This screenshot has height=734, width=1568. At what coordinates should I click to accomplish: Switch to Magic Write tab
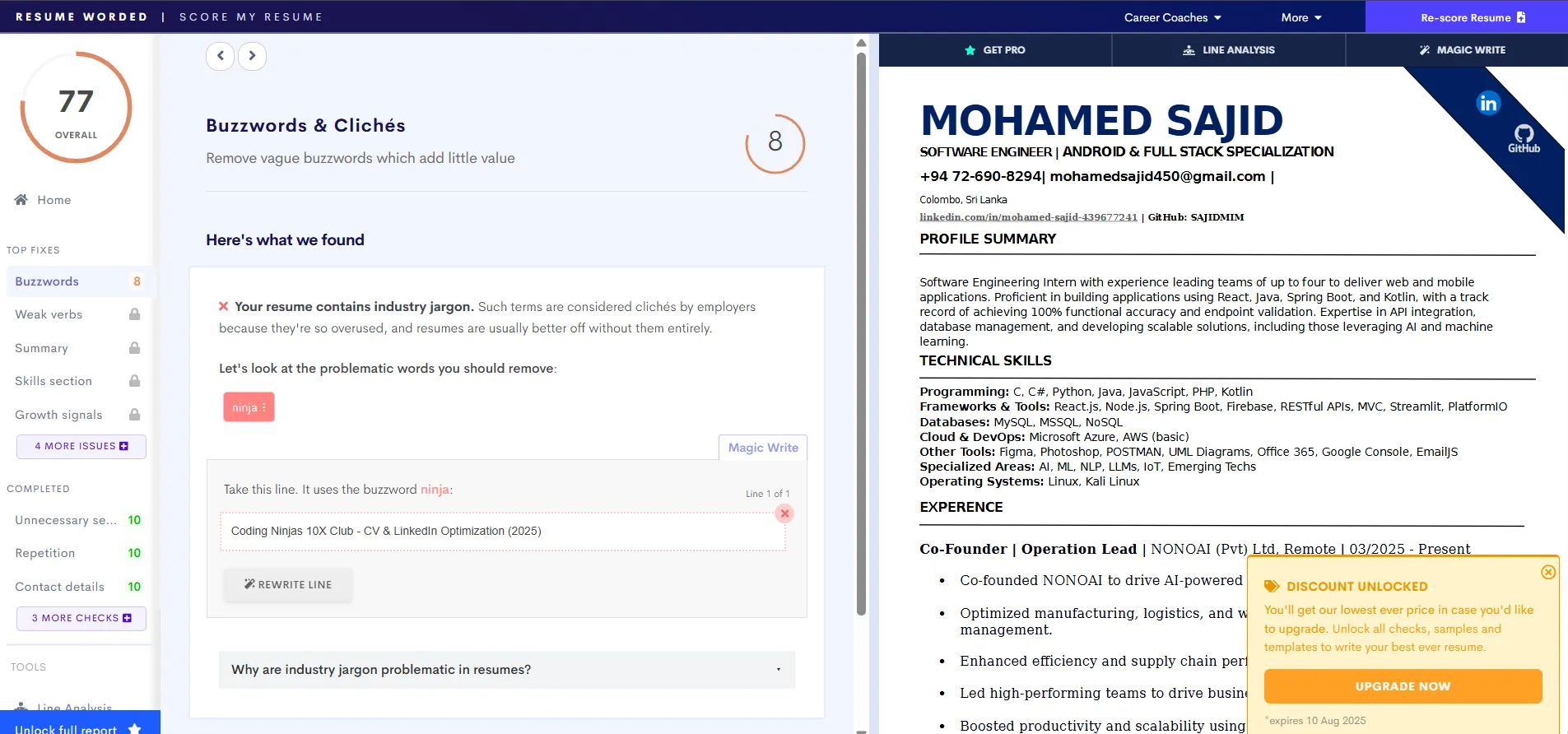(x=763, y=448)
